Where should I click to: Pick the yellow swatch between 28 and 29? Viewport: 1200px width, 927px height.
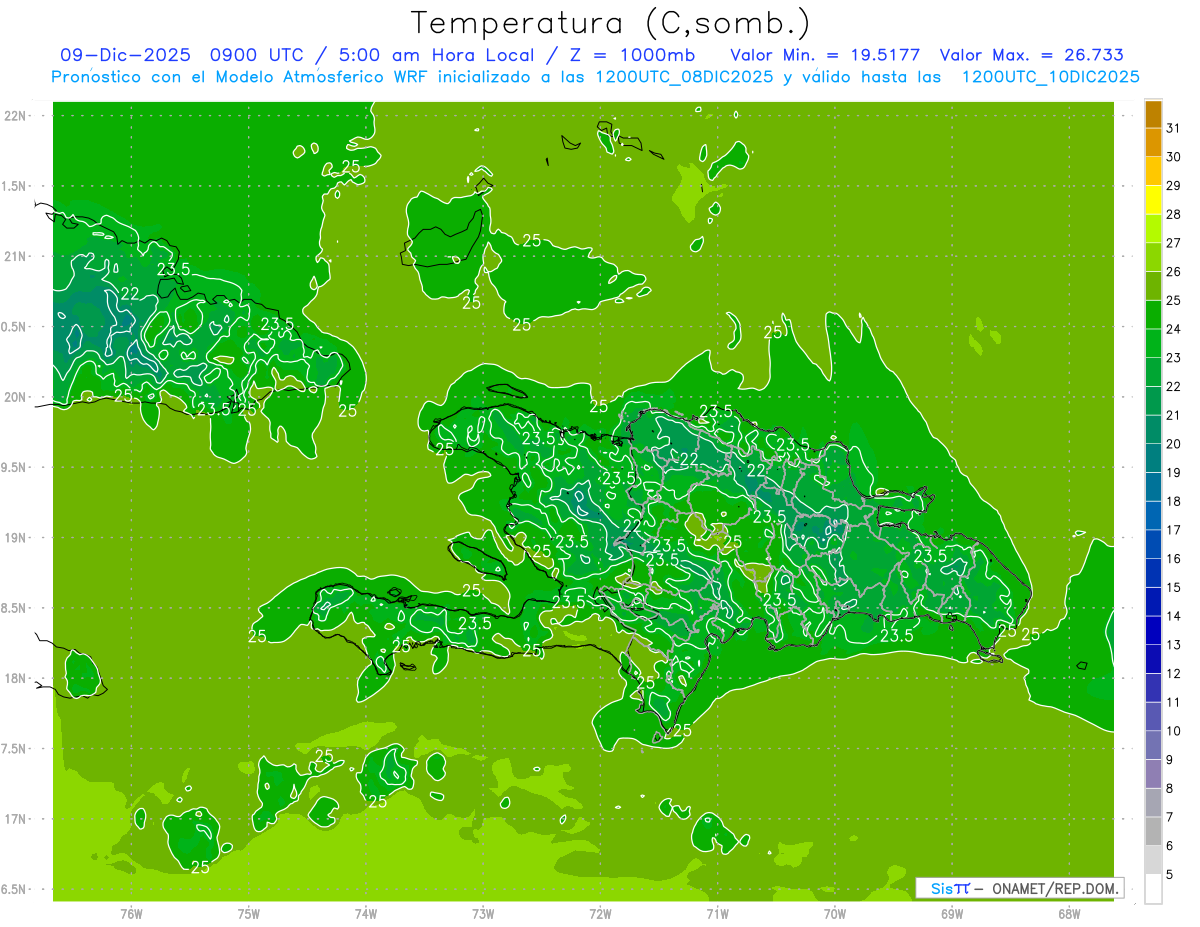[x=1153, y=200]
